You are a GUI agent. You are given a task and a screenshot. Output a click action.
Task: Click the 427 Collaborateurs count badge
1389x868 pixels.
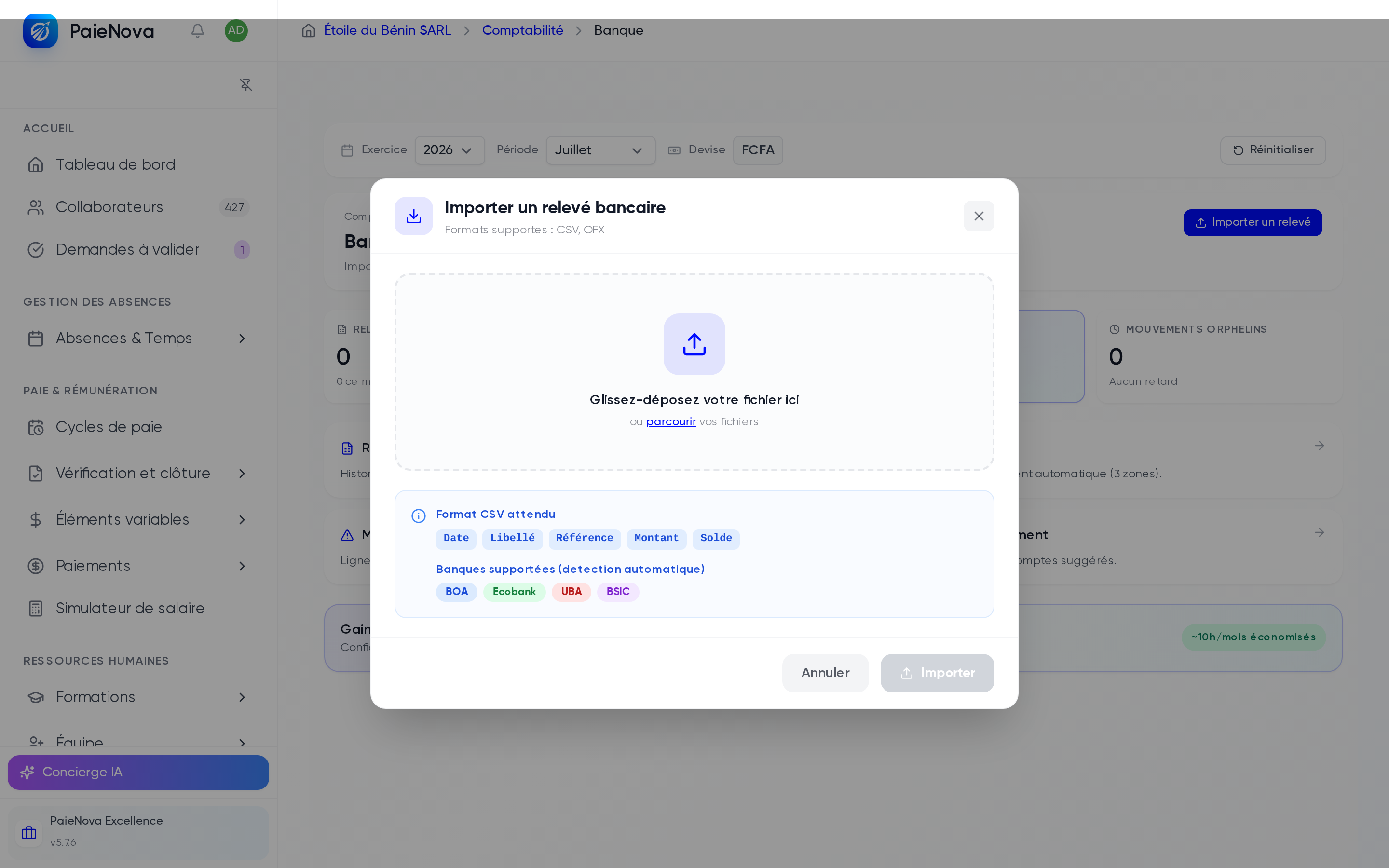click(x=234, y=207)
